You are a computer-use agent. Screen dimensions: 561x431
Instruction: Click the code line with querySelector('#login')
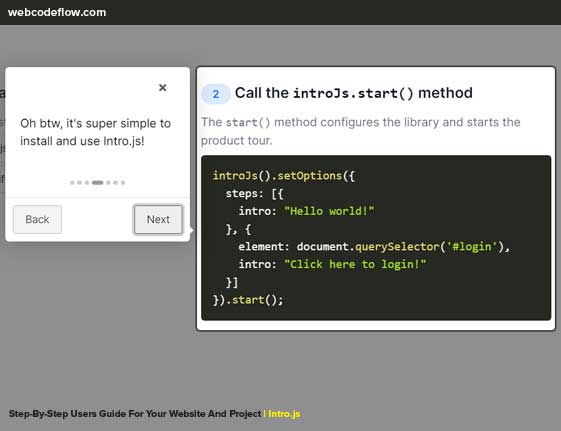pyautogui.click(x=374, y=246)
